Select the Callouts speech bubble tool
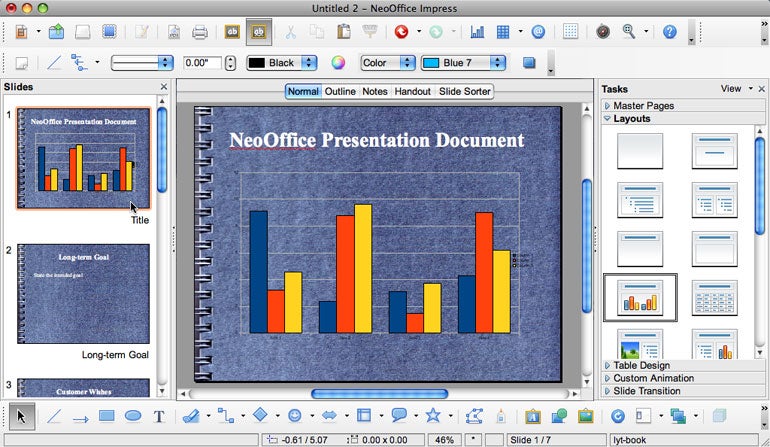The image size is (770, 447). 399,416
